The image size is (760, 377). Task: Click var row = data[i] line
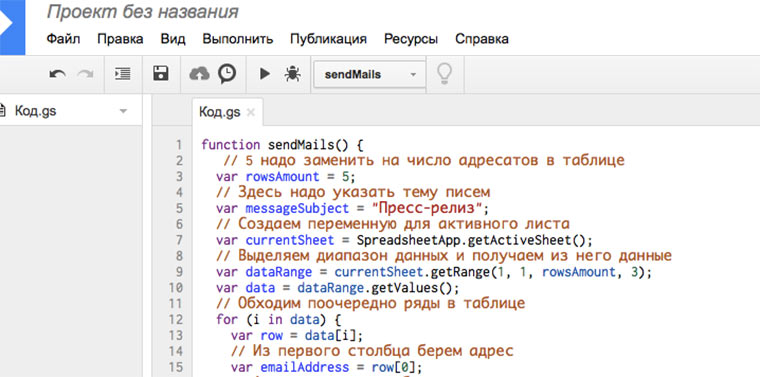297,336
